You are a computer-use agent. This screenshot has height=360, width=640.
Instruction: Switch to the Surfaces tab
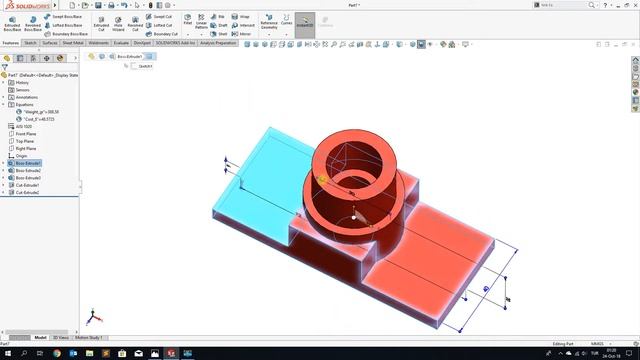[x=50, y=43]
